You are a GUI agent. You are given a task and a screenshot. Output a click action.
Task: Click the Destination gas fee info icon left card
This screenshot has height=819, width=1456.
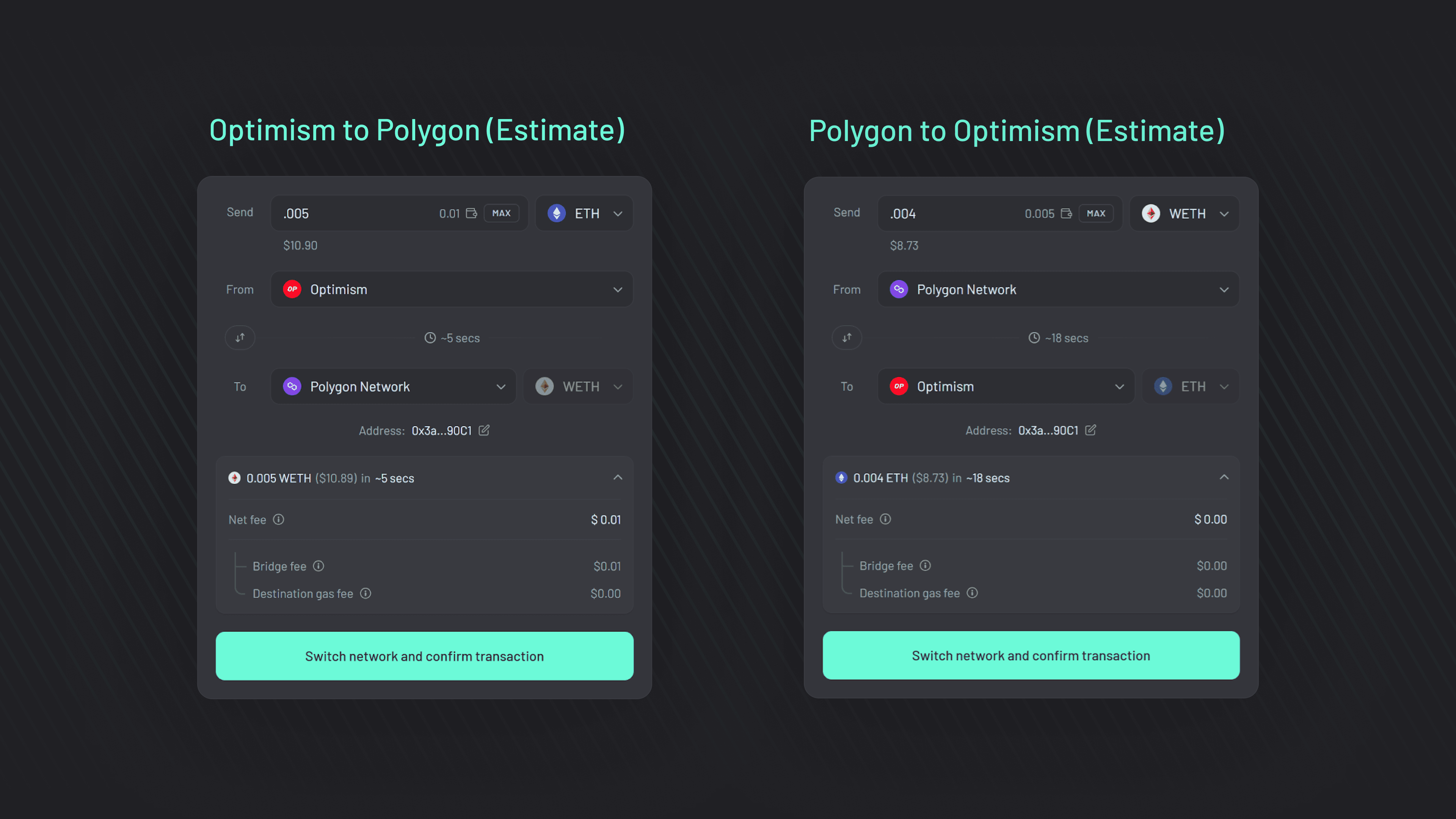coord(366,593)
